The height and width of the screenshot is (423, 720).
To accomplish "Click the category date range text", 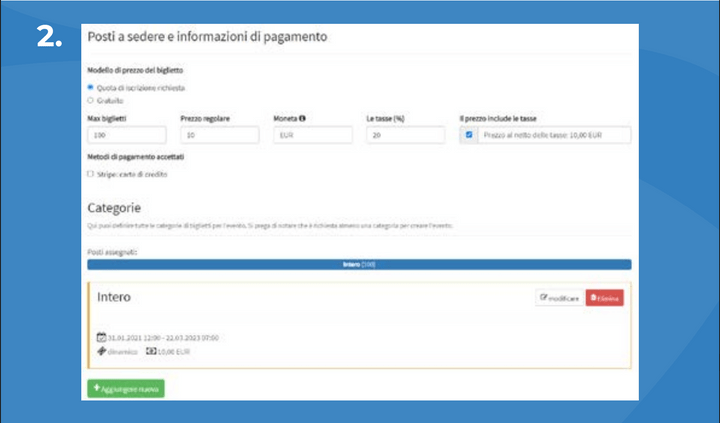I will pos(163,338).
